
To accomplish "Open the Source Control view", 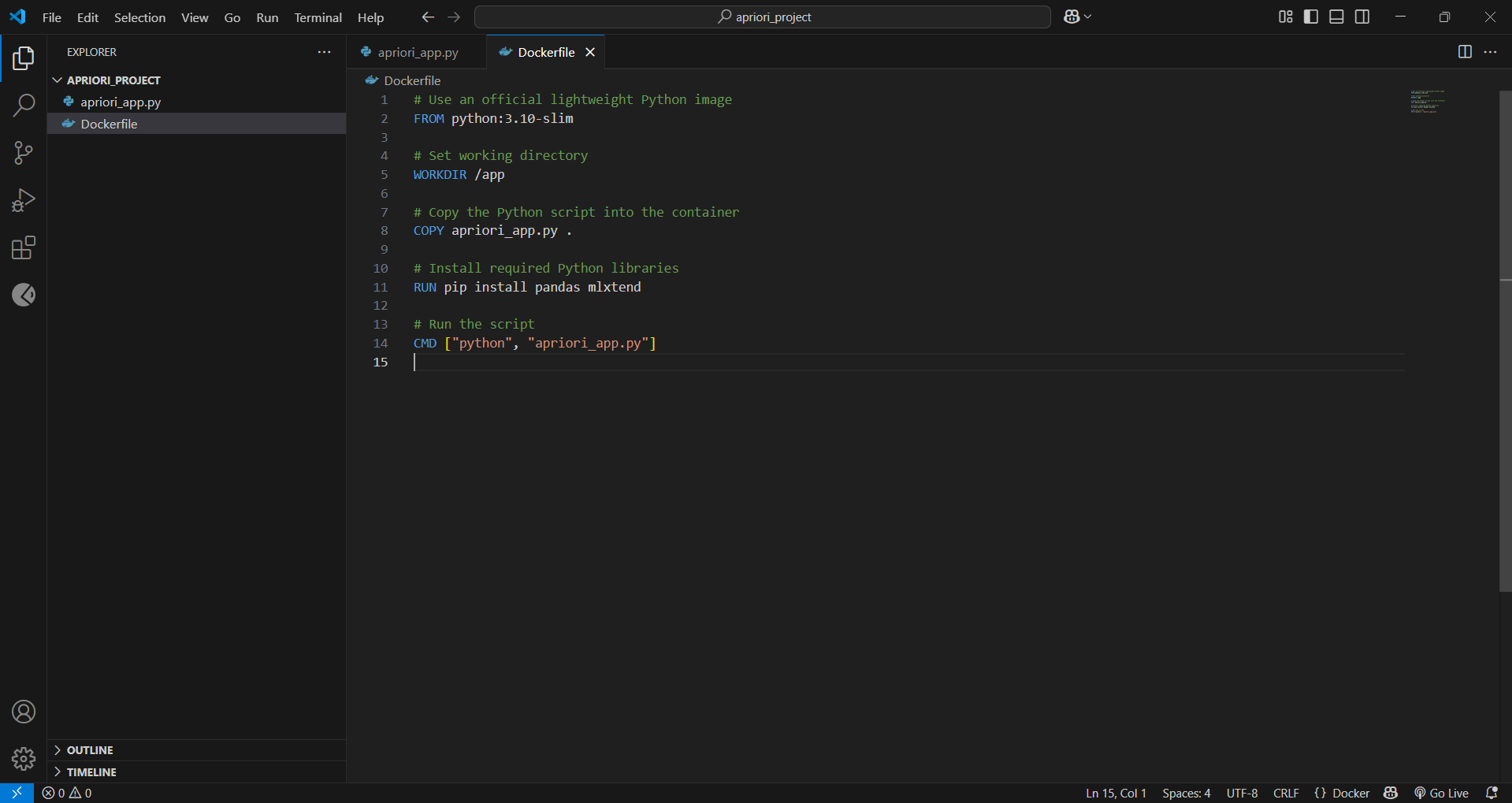I will click(24, 153).
